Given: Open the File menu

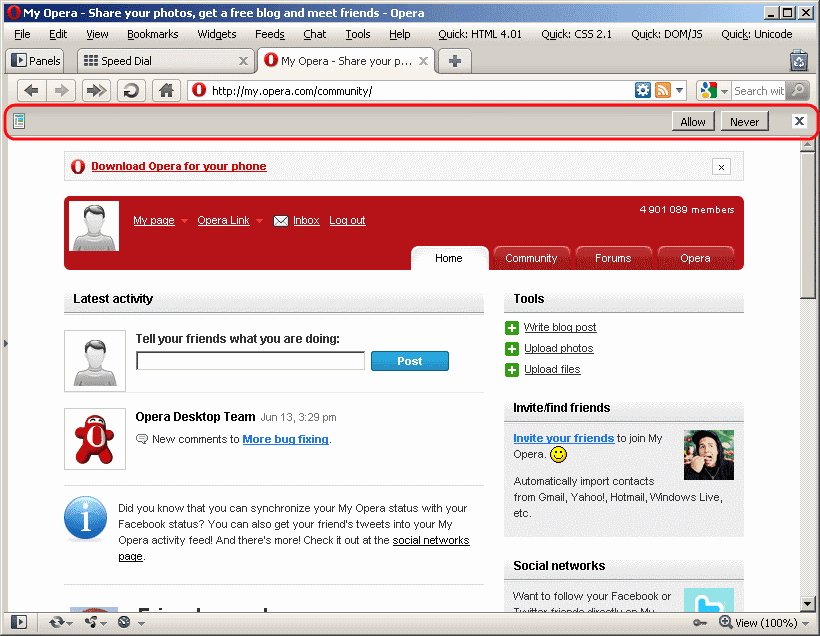Looking at the screenshot, I should click(x=22, y=34).
